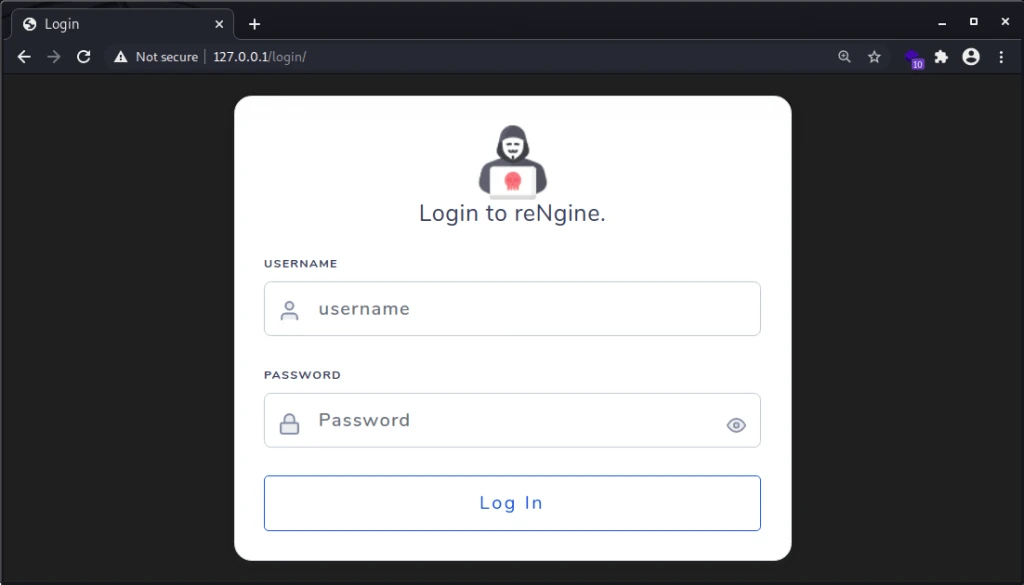Image resolution: width=1024 pixels, height=585 pixels.
Task: Click the 'Login to reNgine.' heading
Action: 513,213
